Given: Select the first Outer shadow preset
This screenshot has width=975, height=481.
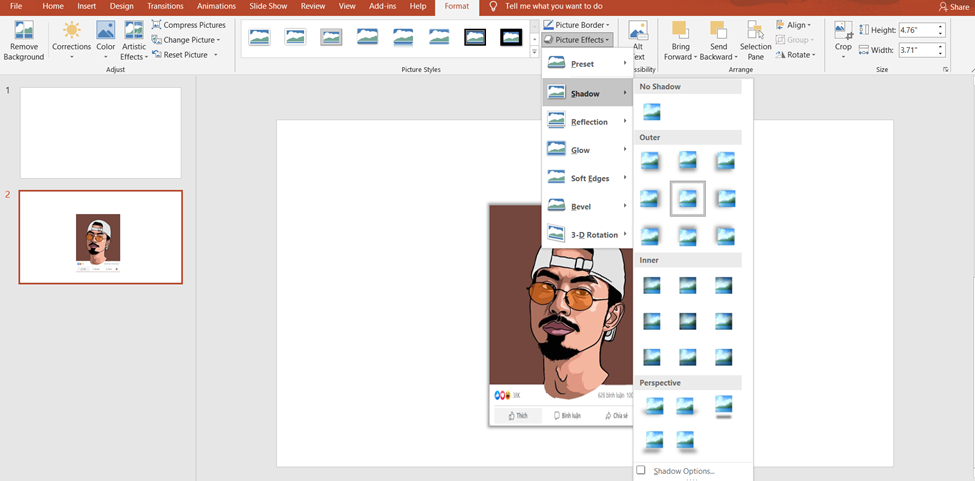Looking at the screenshot, I should pos(652,161).
